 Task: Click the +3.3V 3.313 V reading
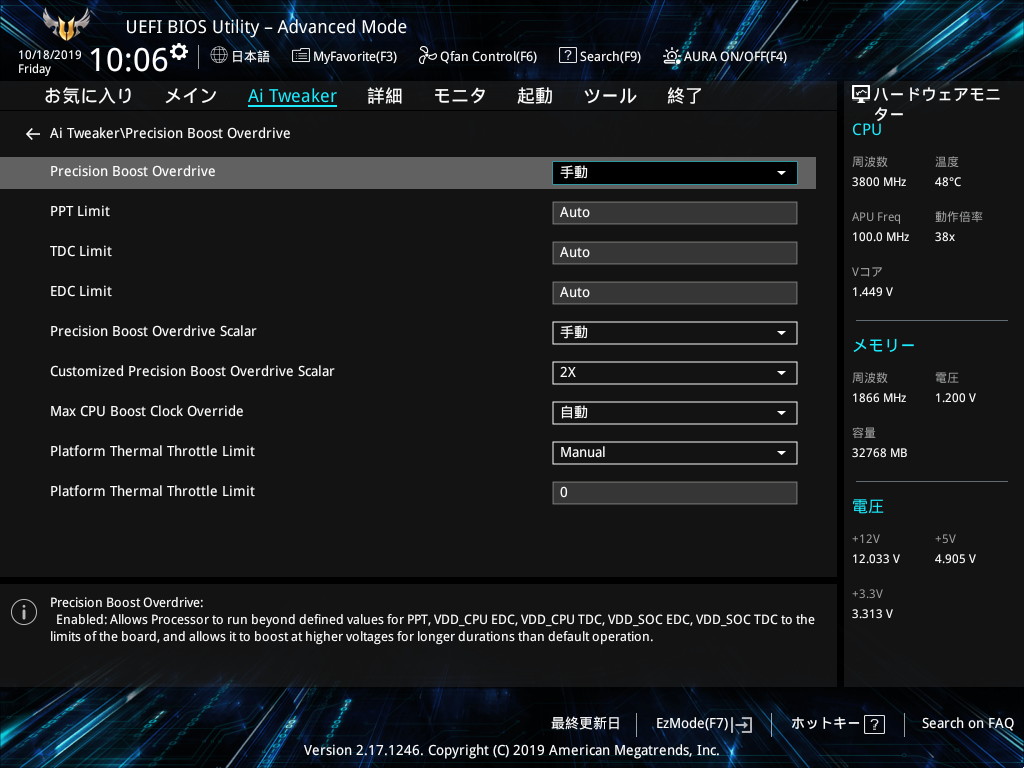(x=872, y=614)
